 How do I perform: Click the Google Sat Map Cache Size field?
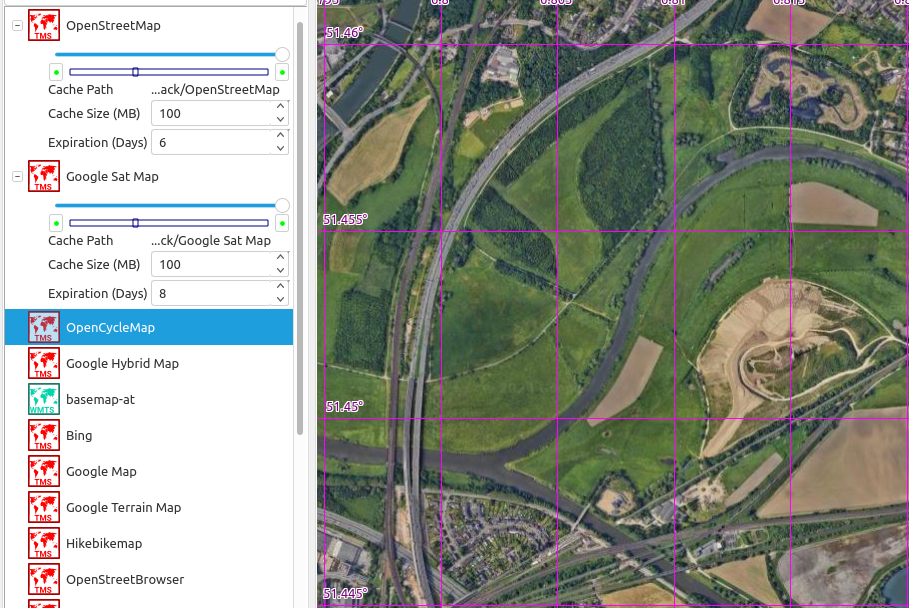pos(210,264)
